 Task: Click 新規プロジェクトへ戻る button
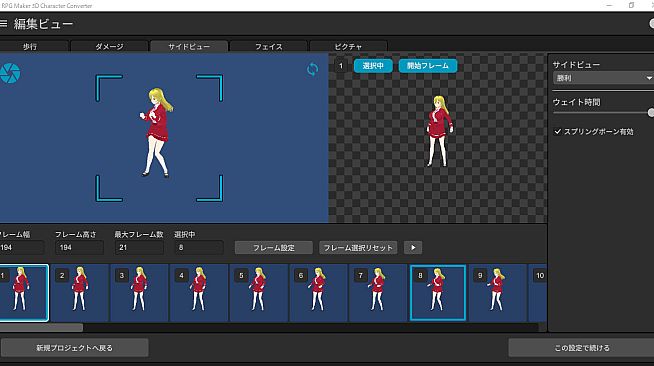point(74,348)
